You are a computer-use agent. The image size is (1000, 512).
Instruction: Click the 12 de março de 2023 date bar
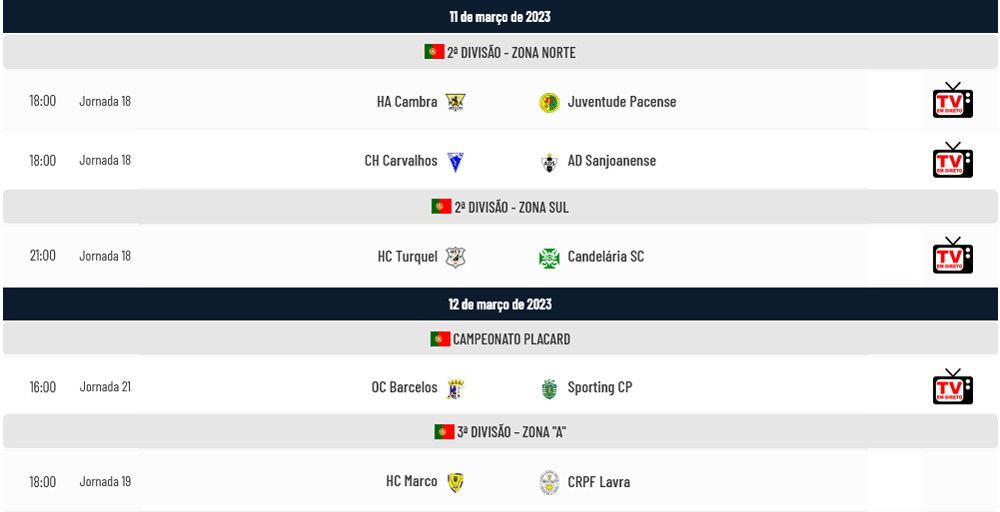(x=500, y=304)
